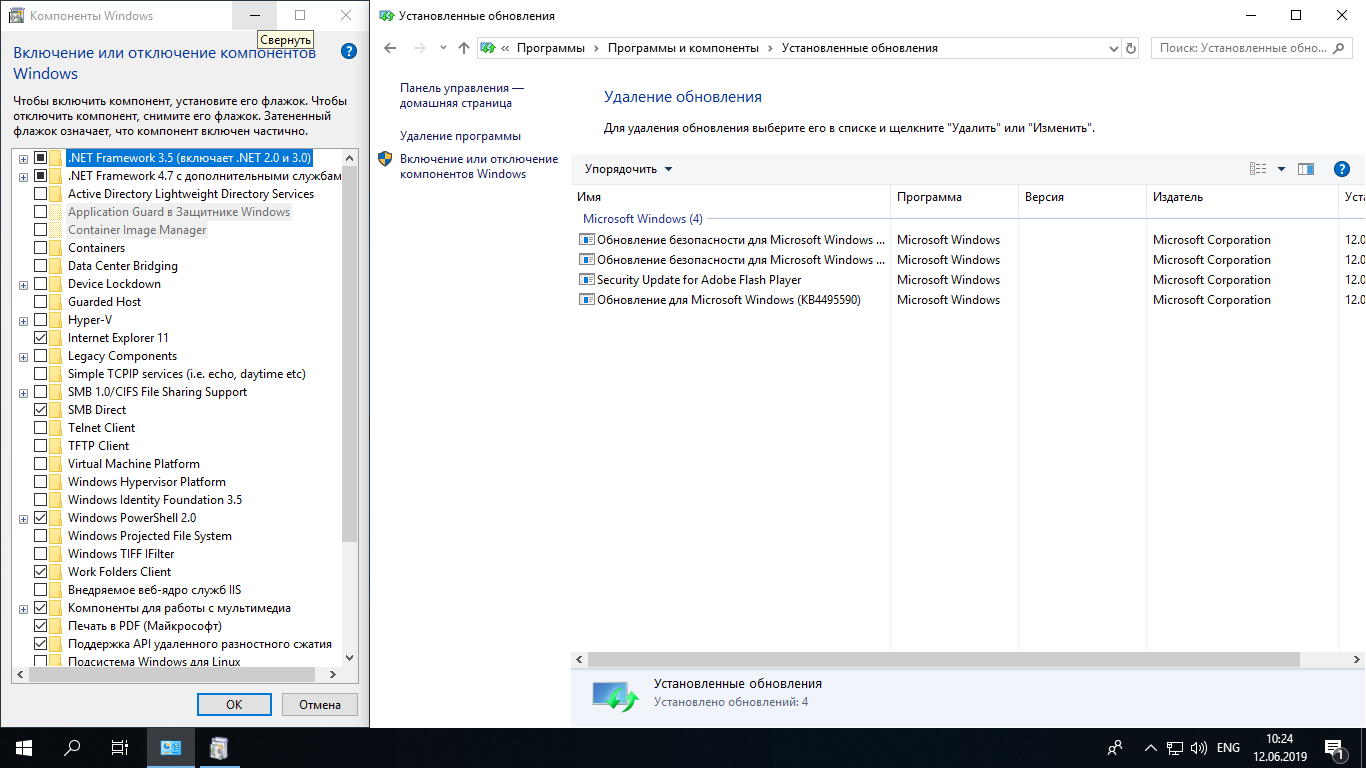Expand Device Lockdown node
The width and height of the screenshot is (1366, 768).
23,284
